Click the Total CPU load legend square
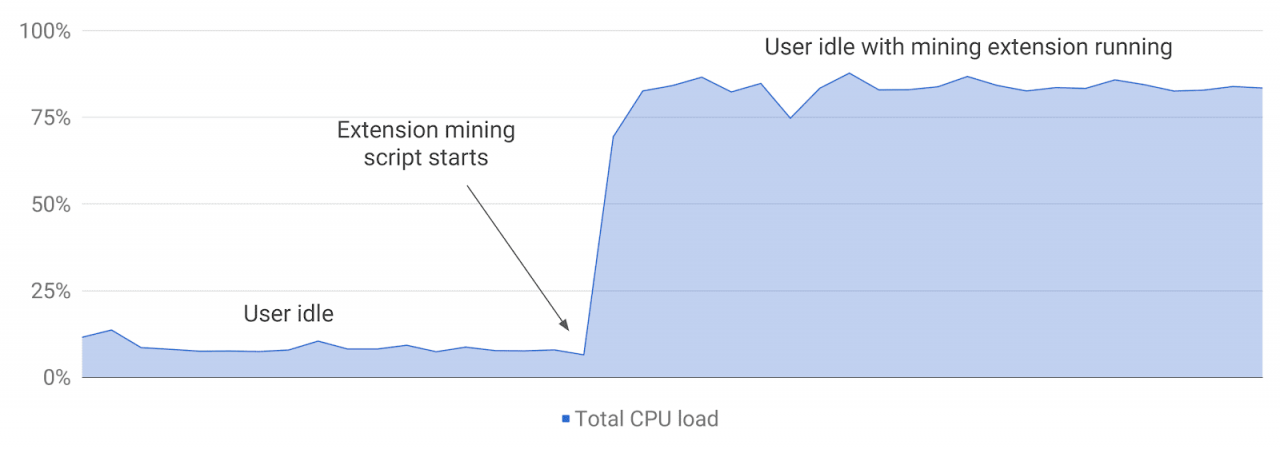Screen dimensions: 1280x449 click(566, 419)
